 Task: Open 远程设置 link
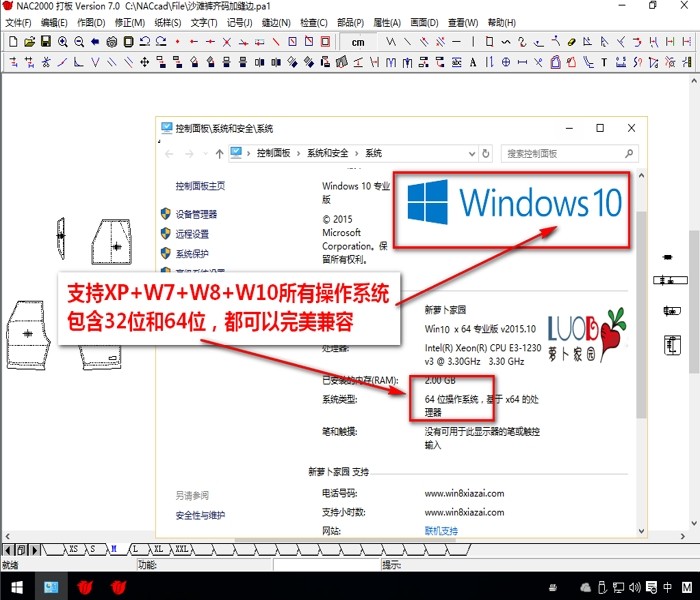[x=192, y=234]
